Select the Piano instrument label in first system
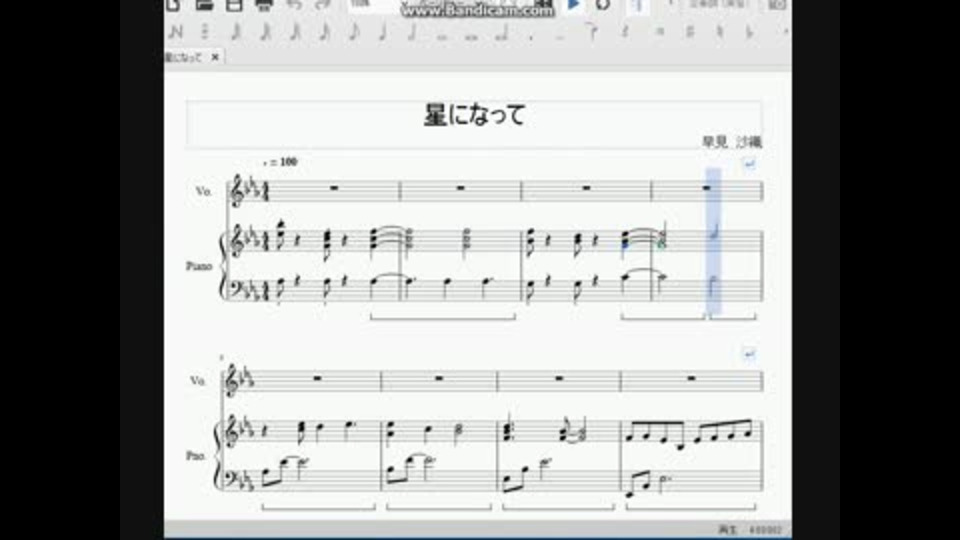The height and width of the screenshot is (540, 960). pos(199,266)
